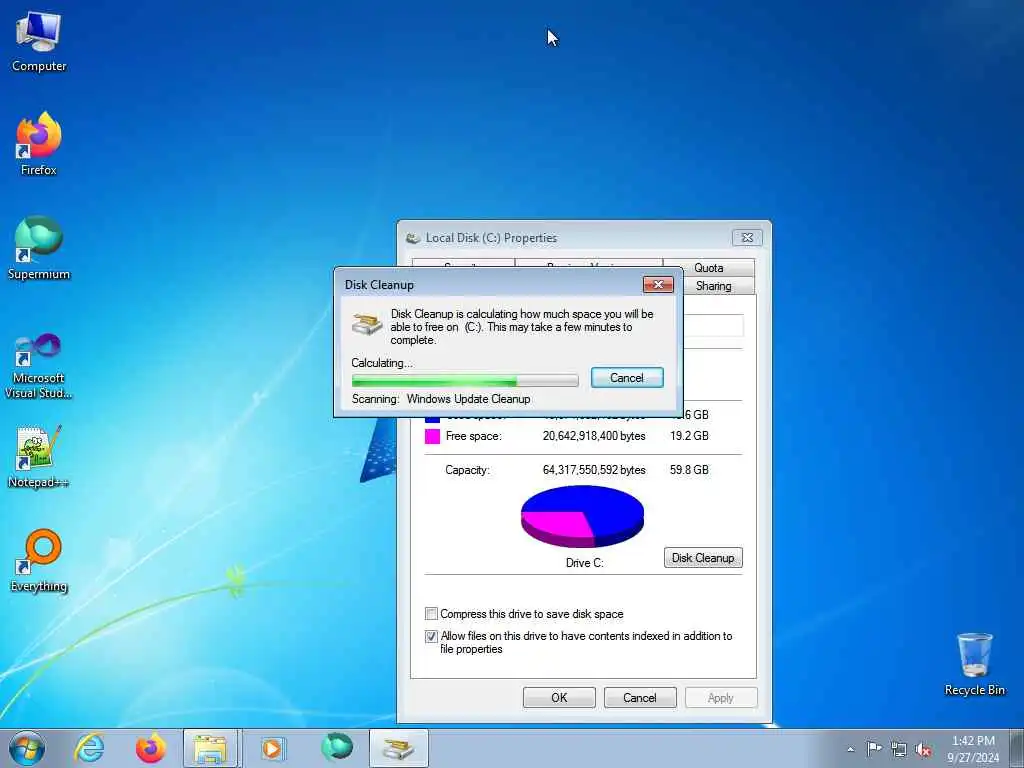Click the 59.8 GB capacity text
Viewport: 1024px width, 768px height.
tap(689, 470)
